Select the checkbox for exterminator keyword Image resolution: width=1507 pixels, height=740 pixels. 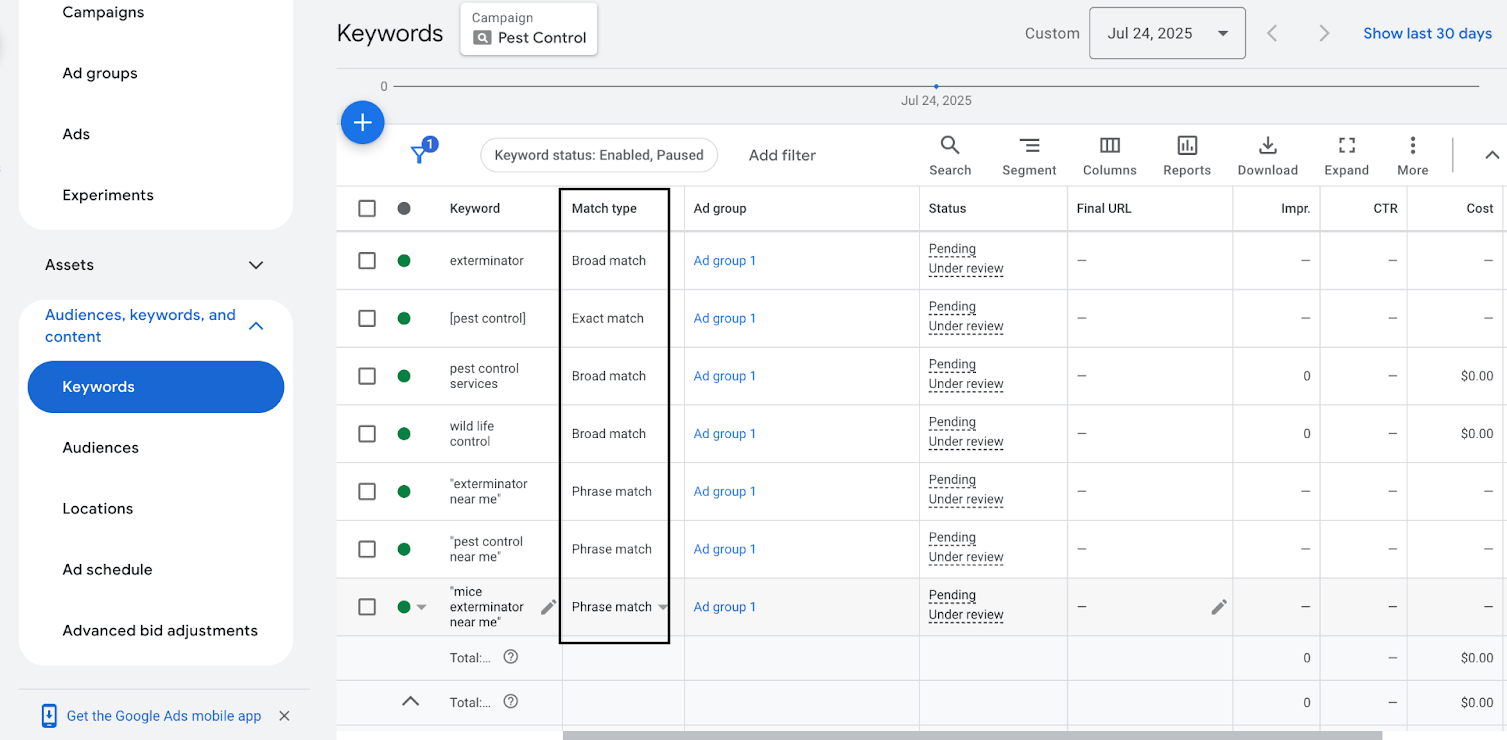tap(367, 261)
